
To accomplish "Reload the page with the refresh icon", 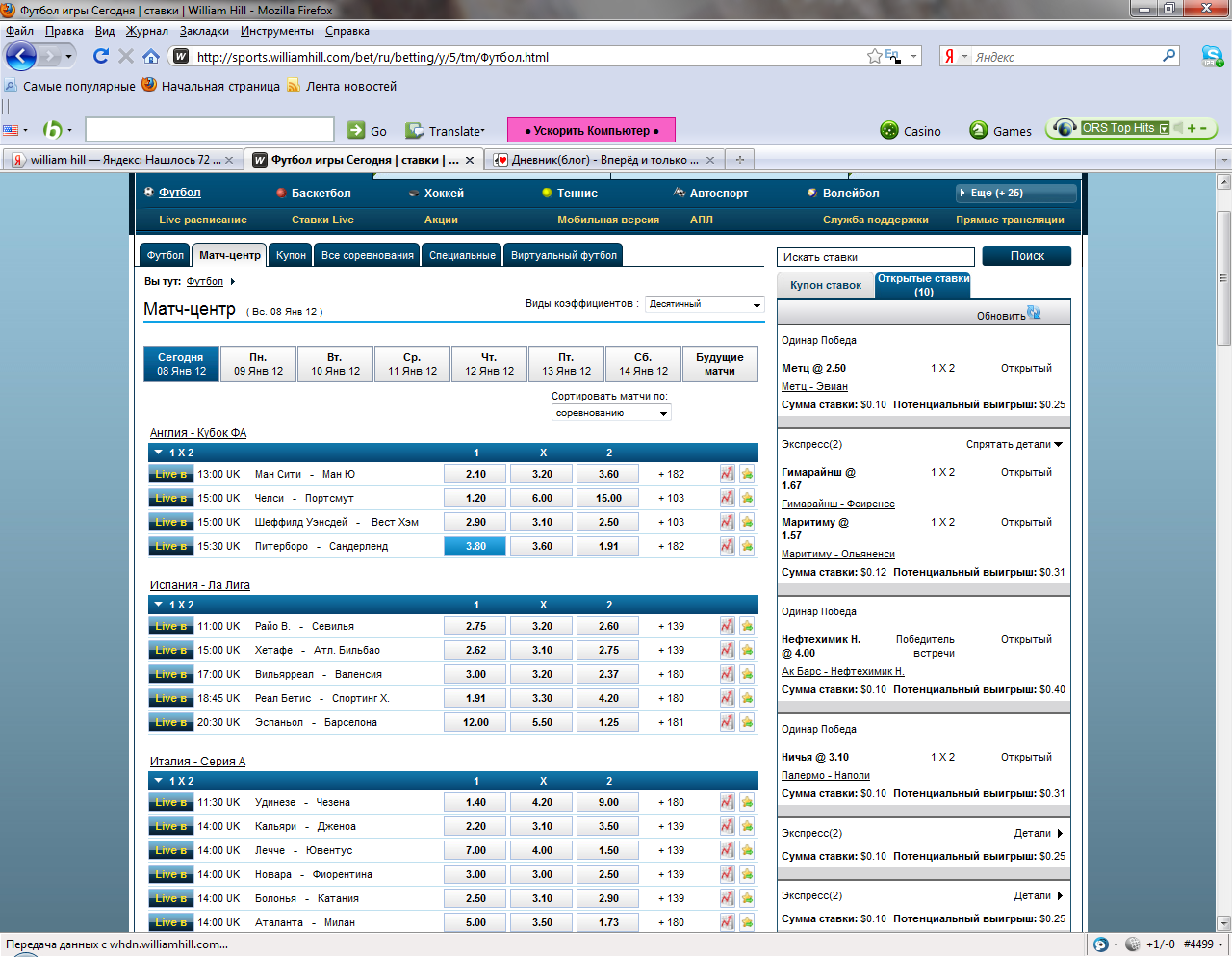I will (100, 57).
